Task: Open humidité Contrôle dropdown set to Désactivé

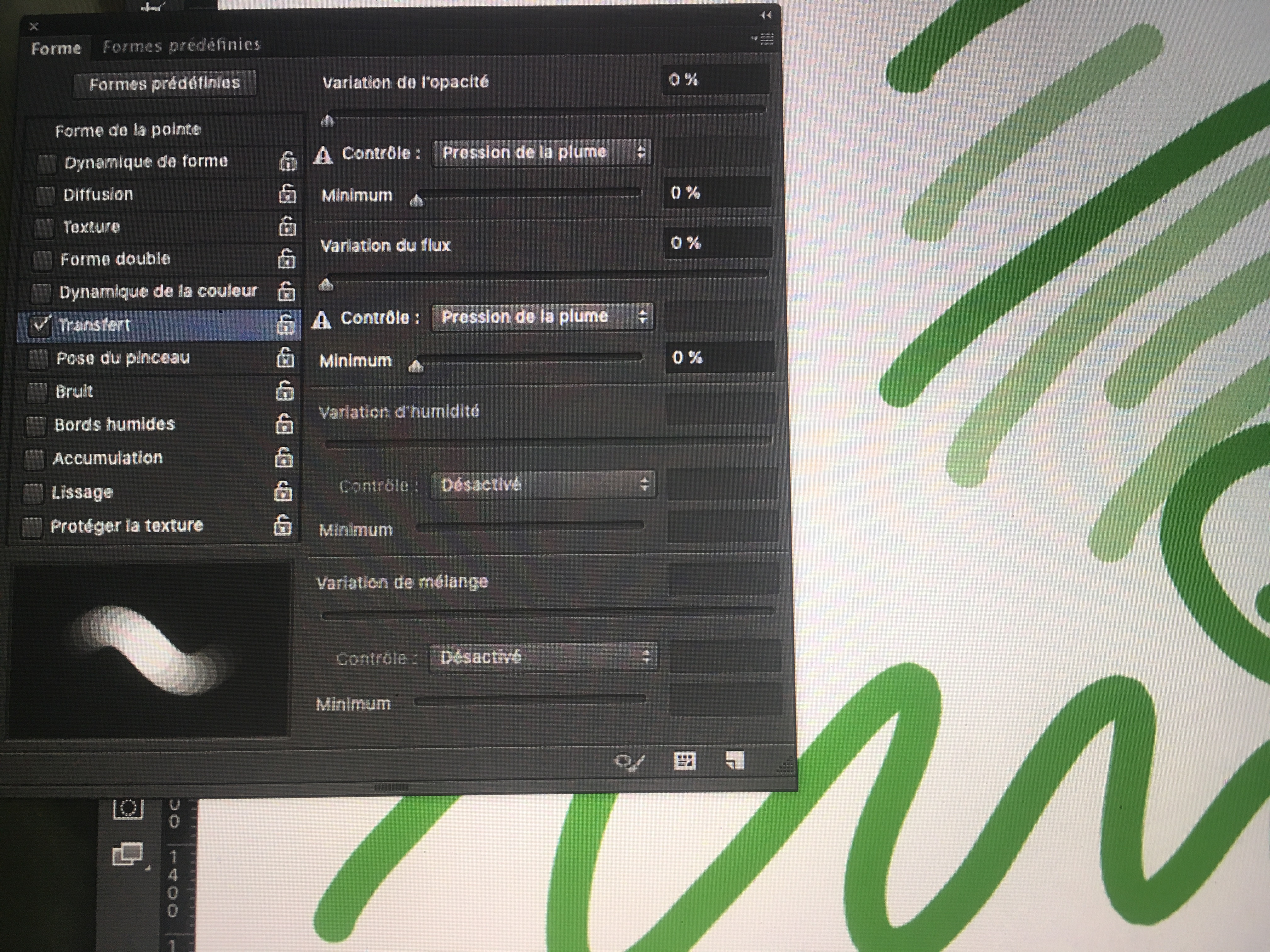Action: tap(543, 485)
